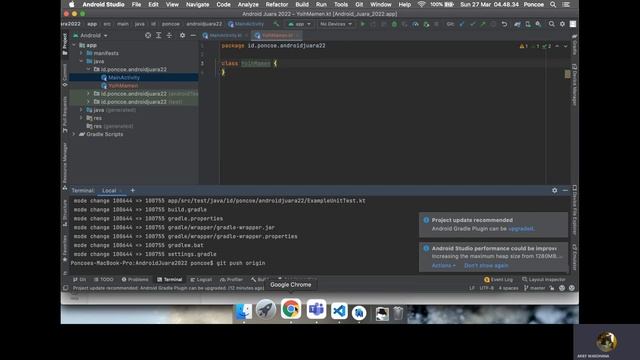Toggle Structure side tool window
640x360 pixels.
coord(65,213)
